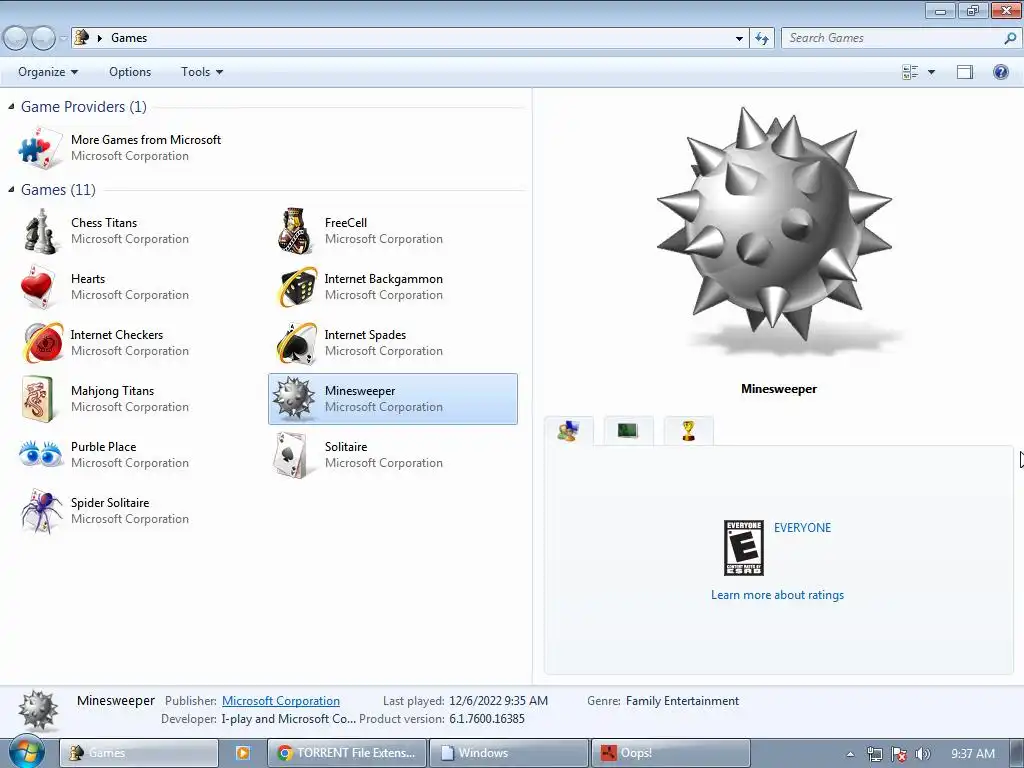
Task: Switch to the performance monitor tab
Action: tap(628, 430)
